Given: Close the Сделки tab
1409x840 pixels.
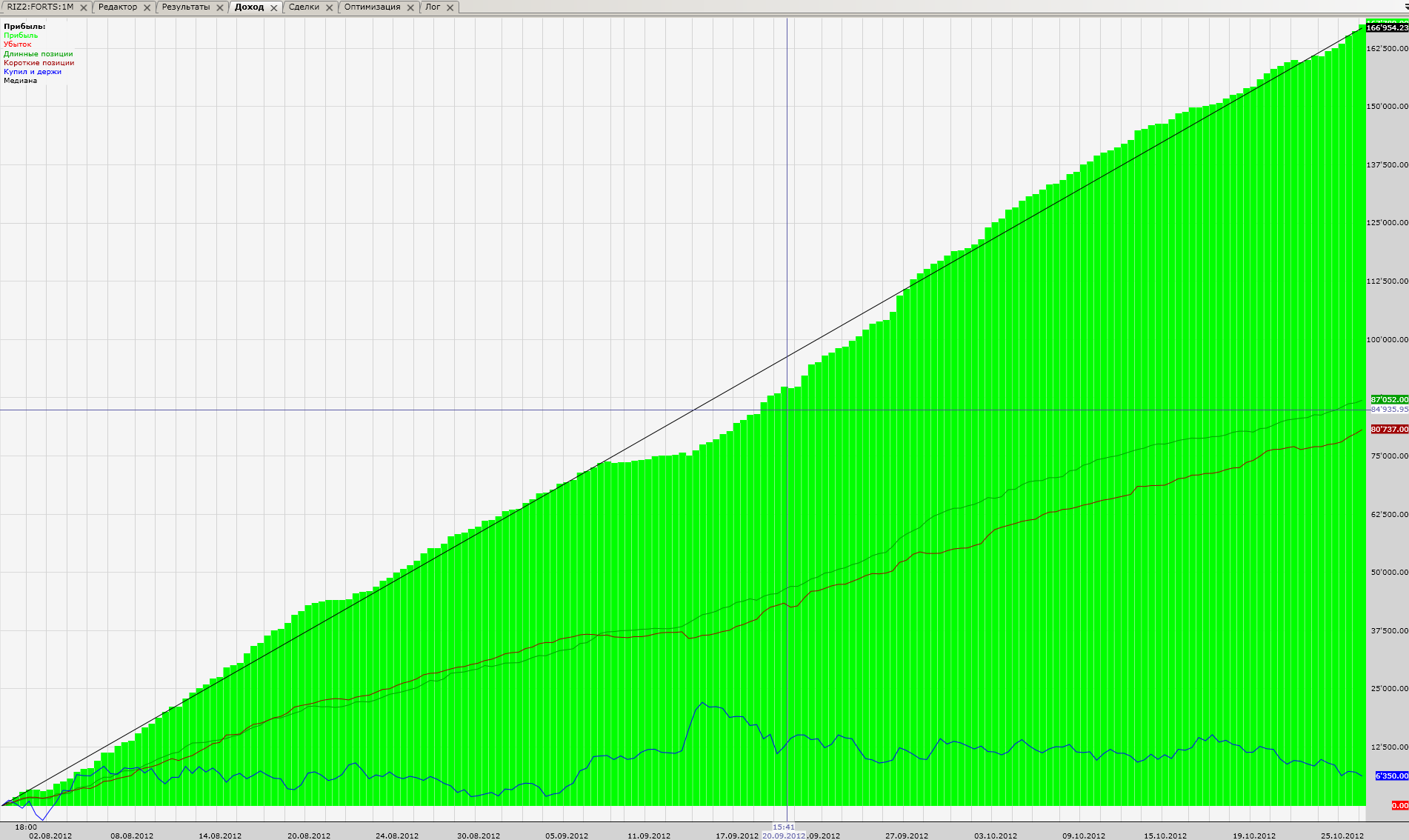Looking at the screenshot, I should tap(330, 7).
